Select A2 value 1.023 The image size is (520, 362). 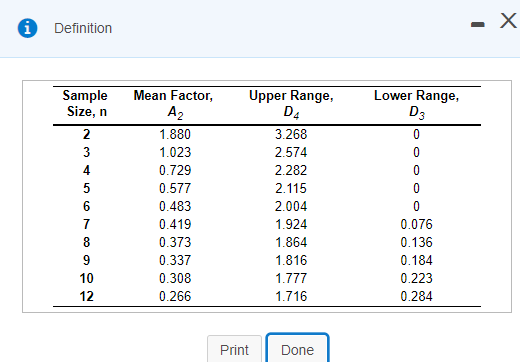175,153
